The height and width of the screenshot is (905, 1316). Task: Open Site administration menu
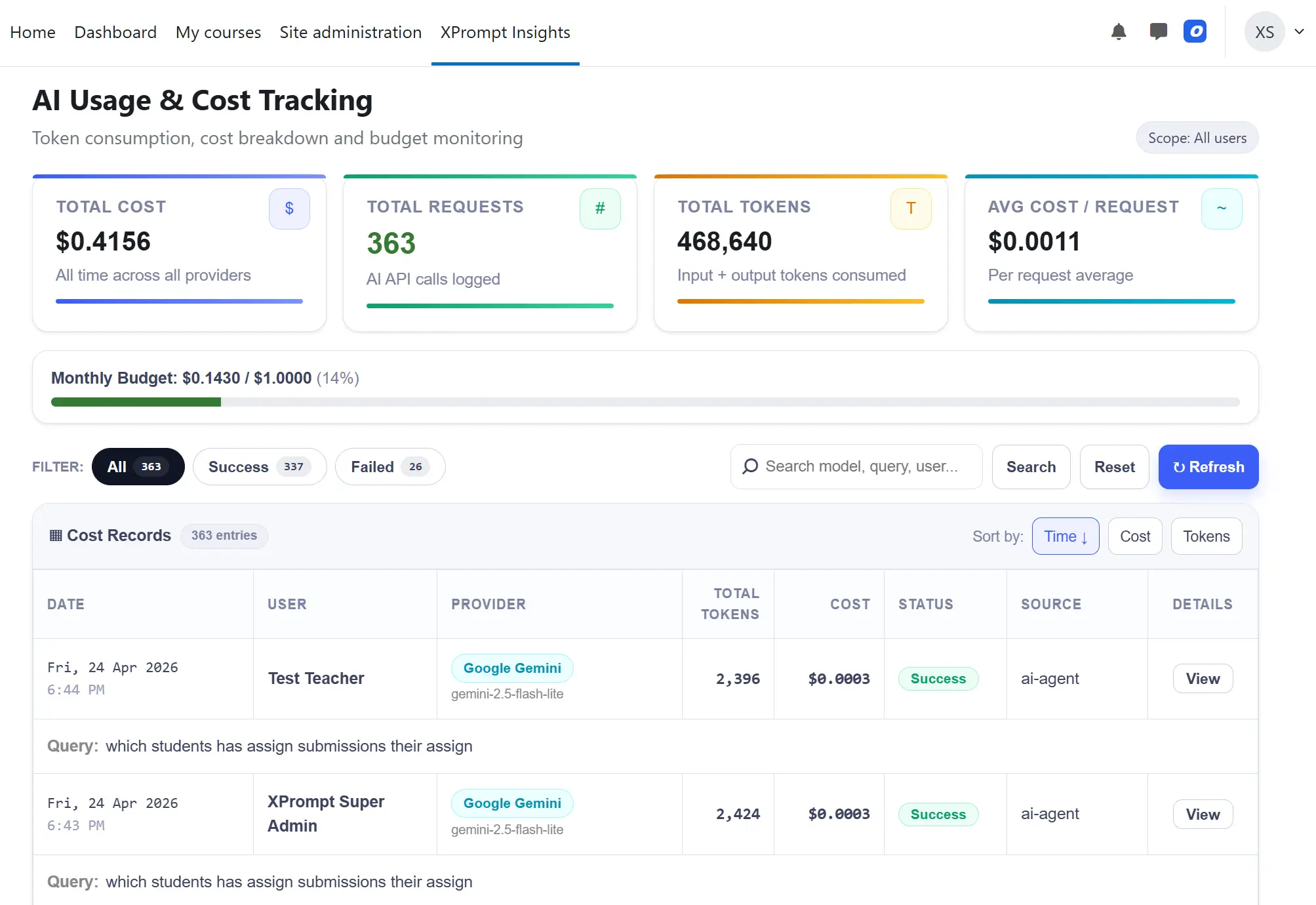[351, 32]
